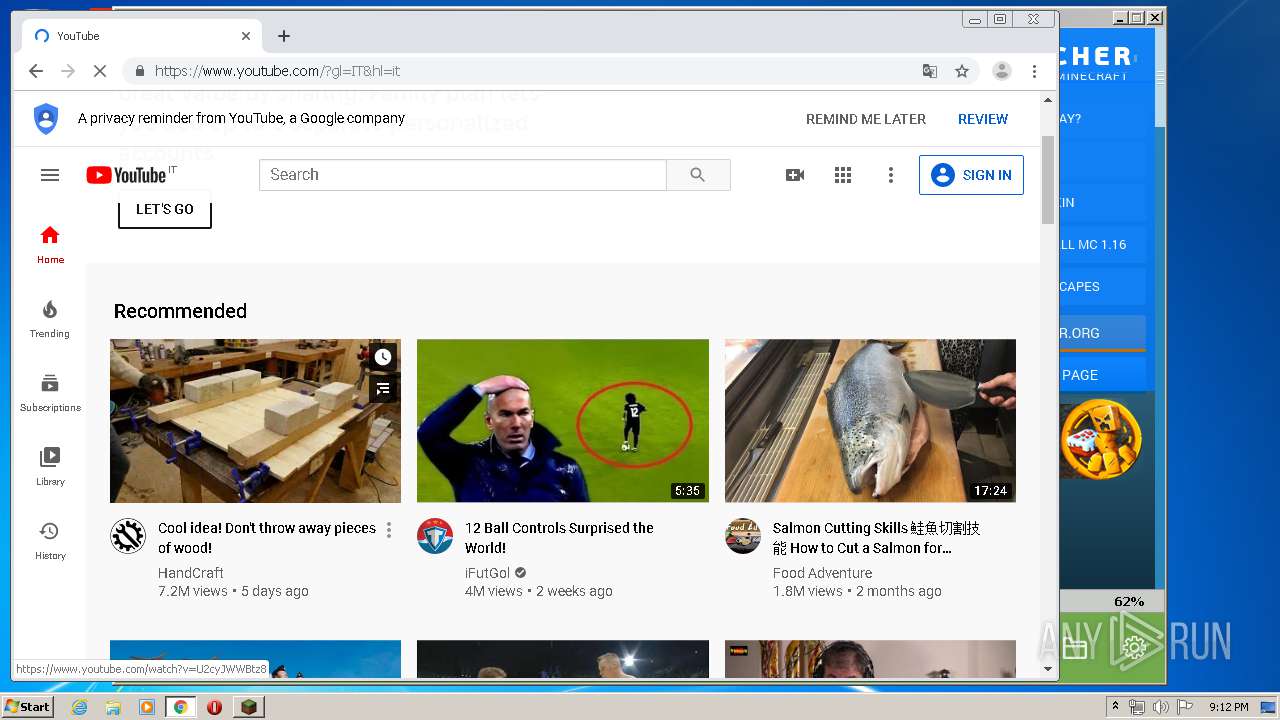Open 'Salmon Cutting Skills' video title
Viewport: 1280px width, 720px height.
click(x=876, y=538)
